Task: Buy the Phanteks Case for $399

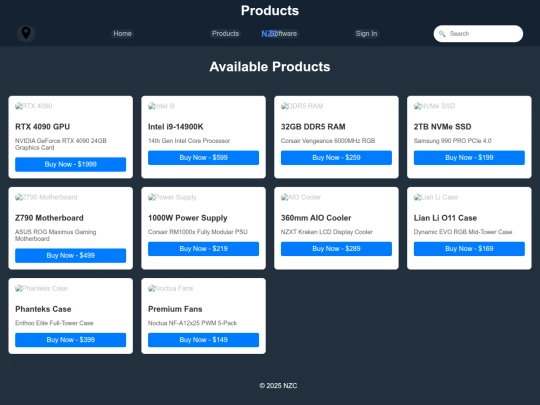Action: click(x=71, y=340)
